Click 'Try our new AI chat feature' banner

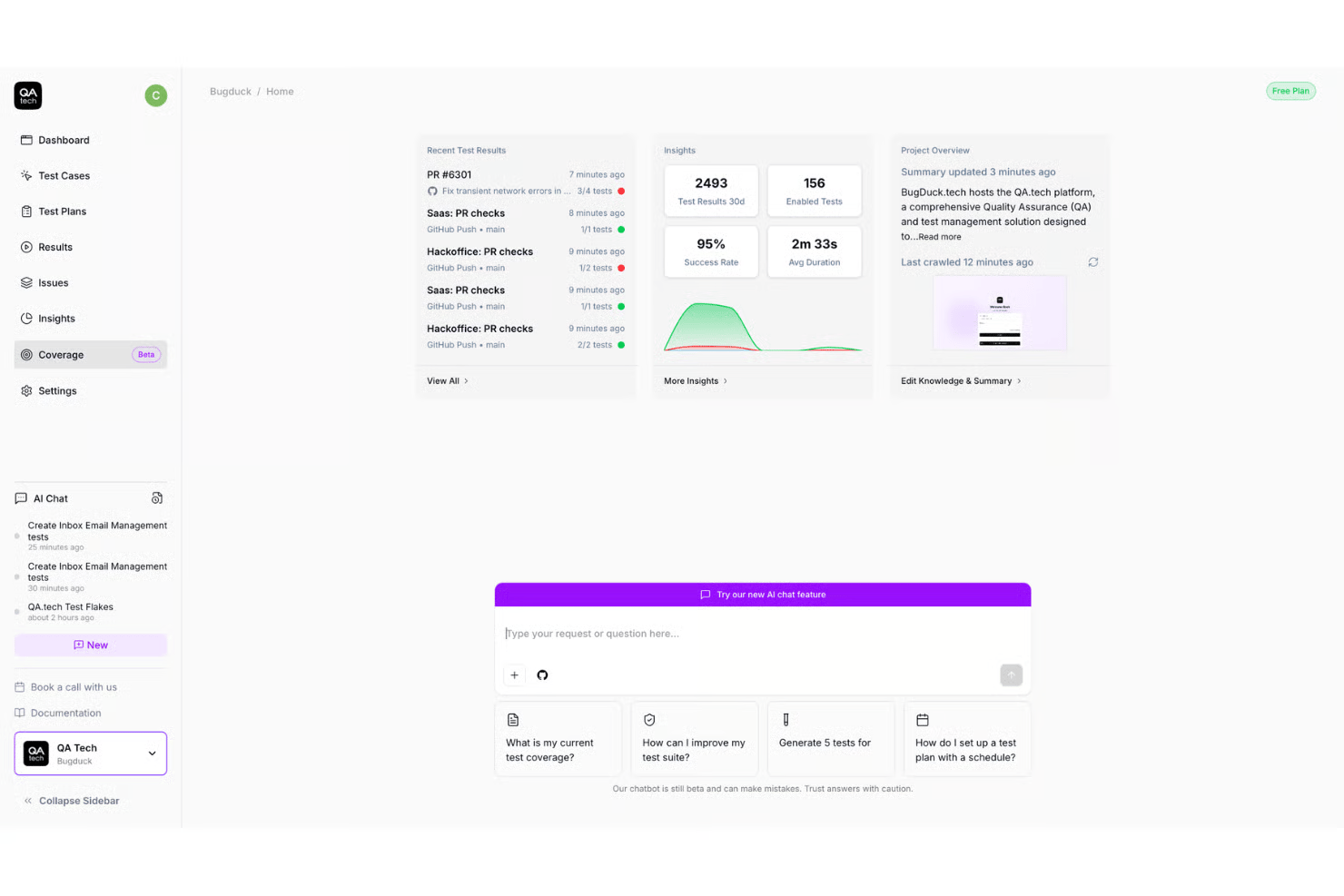pos(763,595)
